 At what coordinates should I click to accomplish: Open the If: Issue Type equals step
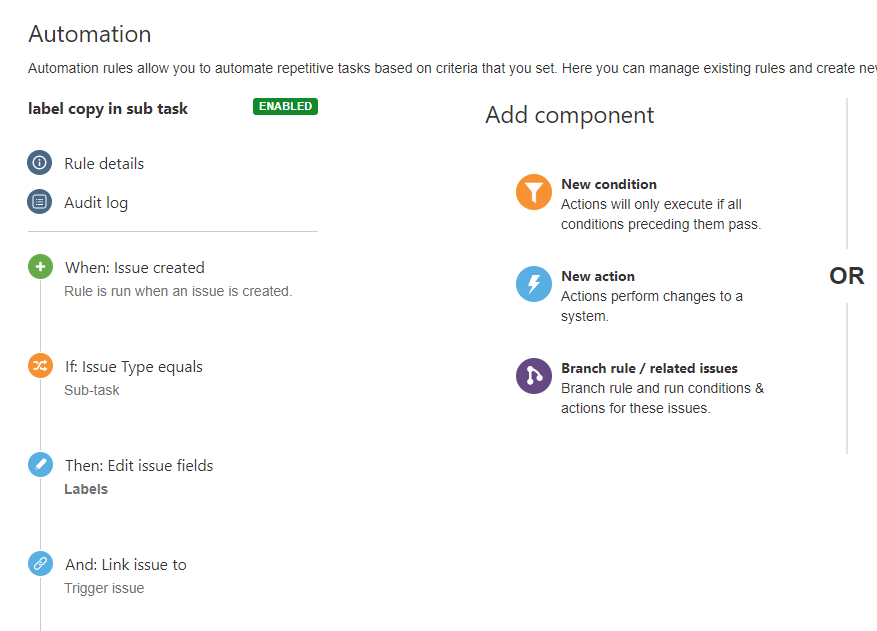[x=134, y=366]
